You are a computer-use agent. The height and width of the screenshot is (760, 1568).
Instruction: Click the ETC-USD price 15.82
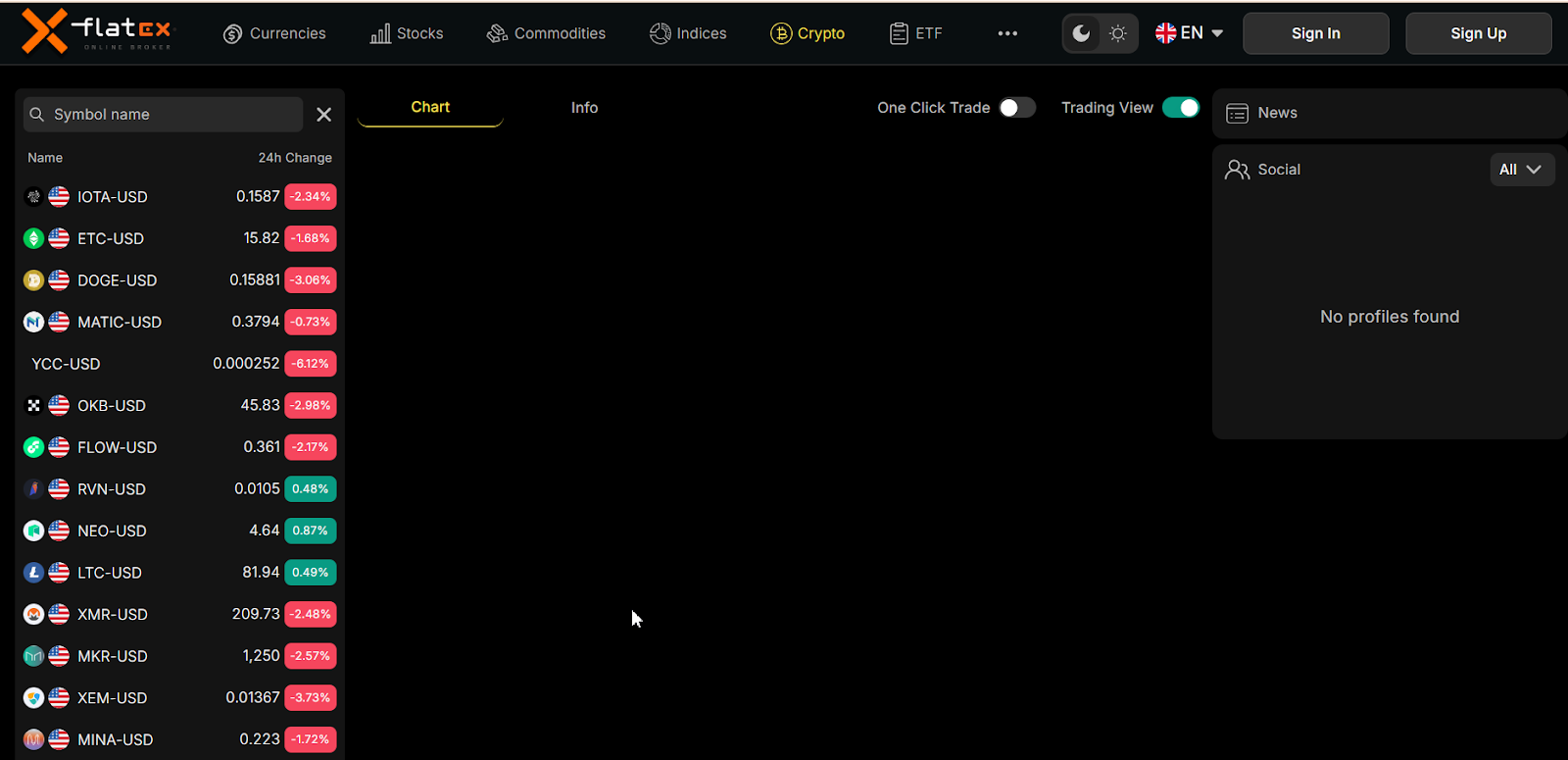[x=262, y=238]
